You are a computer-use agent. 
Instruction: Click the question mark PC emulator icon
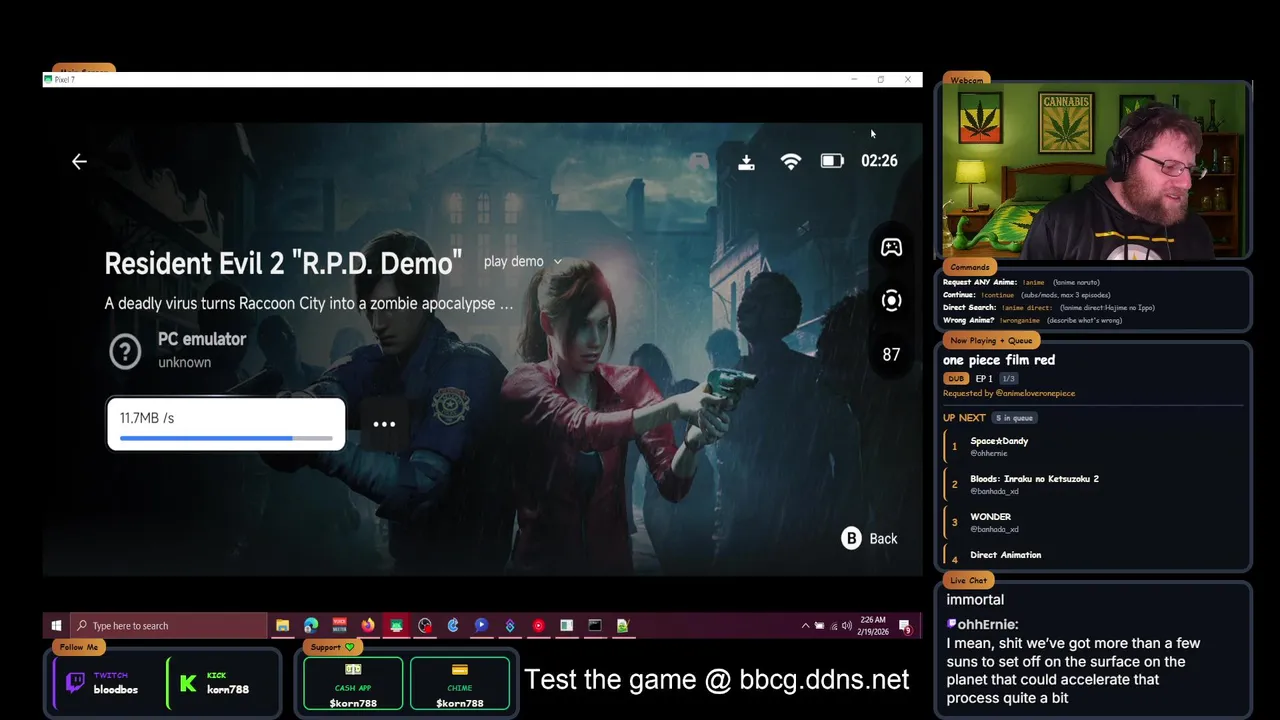125,351
